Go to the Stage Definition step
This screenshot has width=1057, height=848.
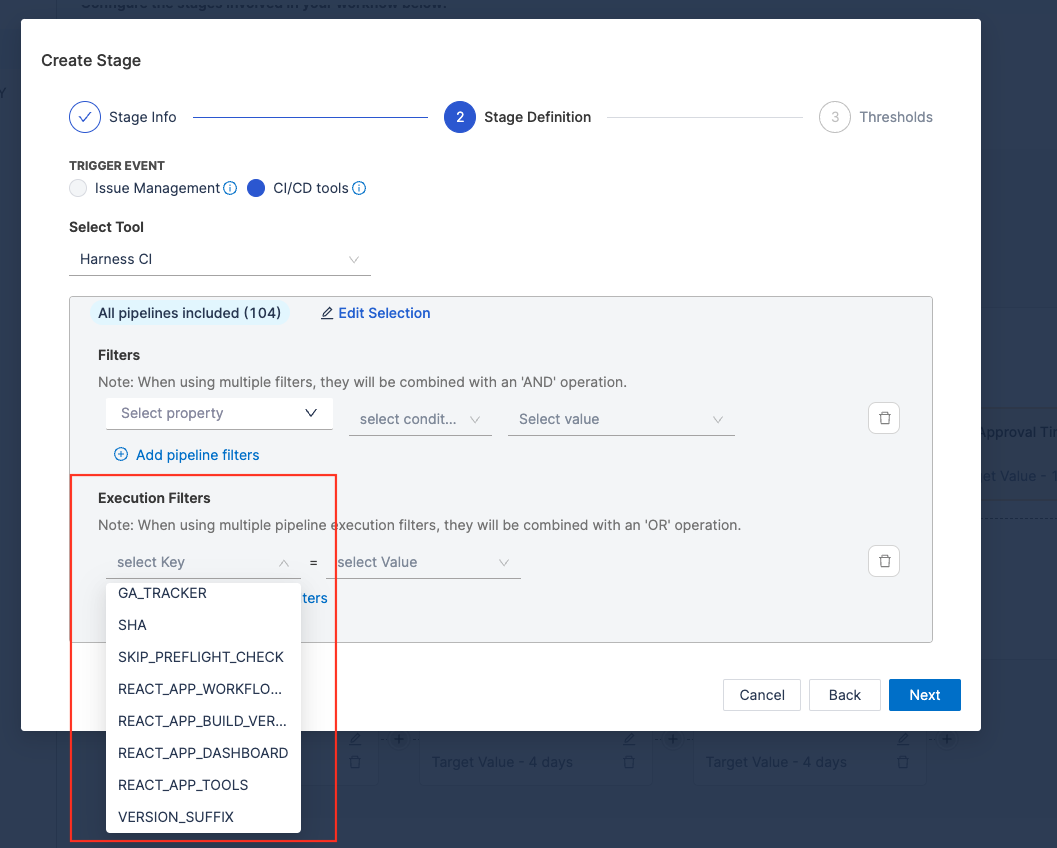(460, 117)
